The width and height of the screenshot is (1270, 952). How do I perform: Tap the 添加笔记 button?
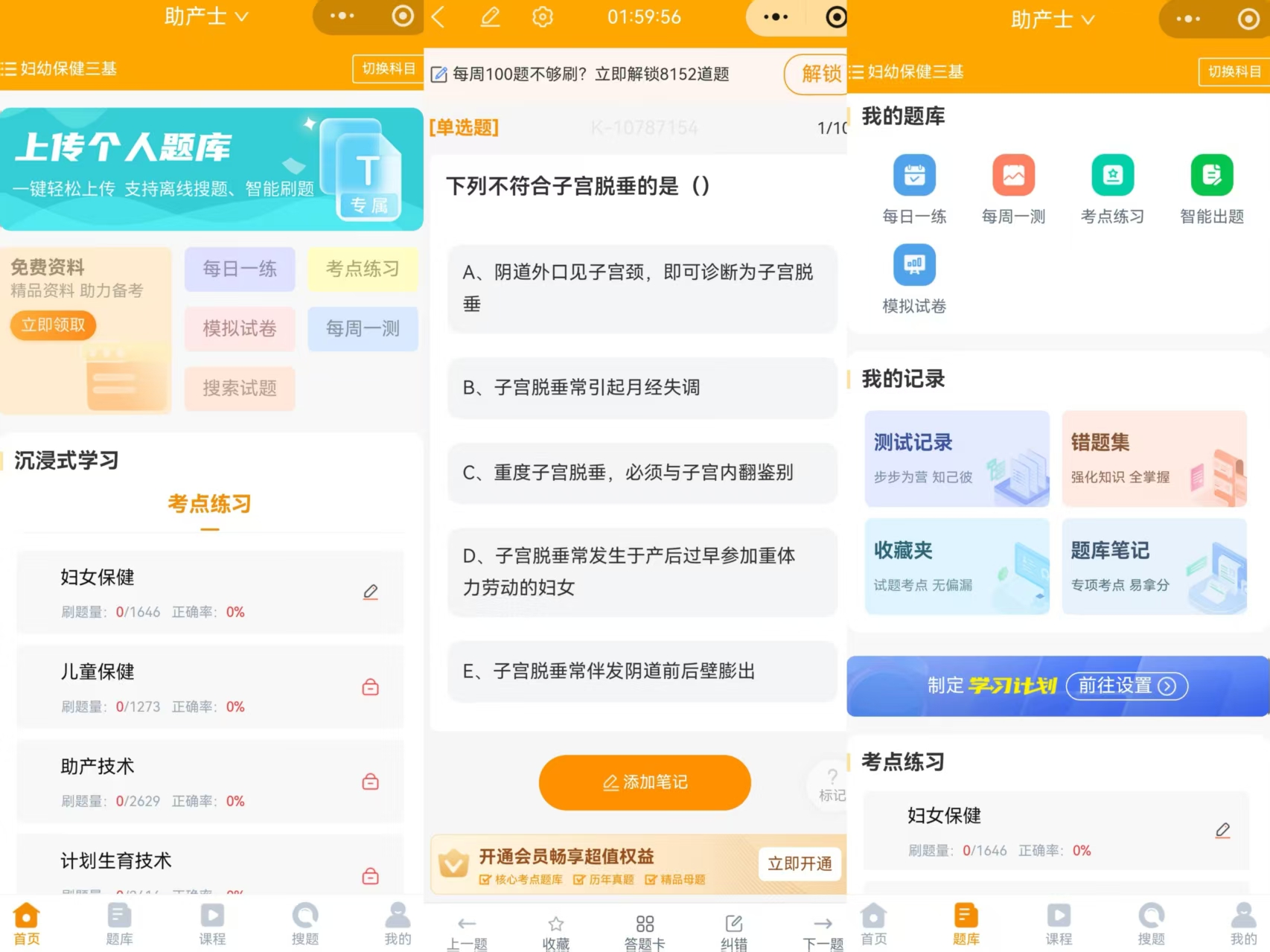(x=645, y=782)
